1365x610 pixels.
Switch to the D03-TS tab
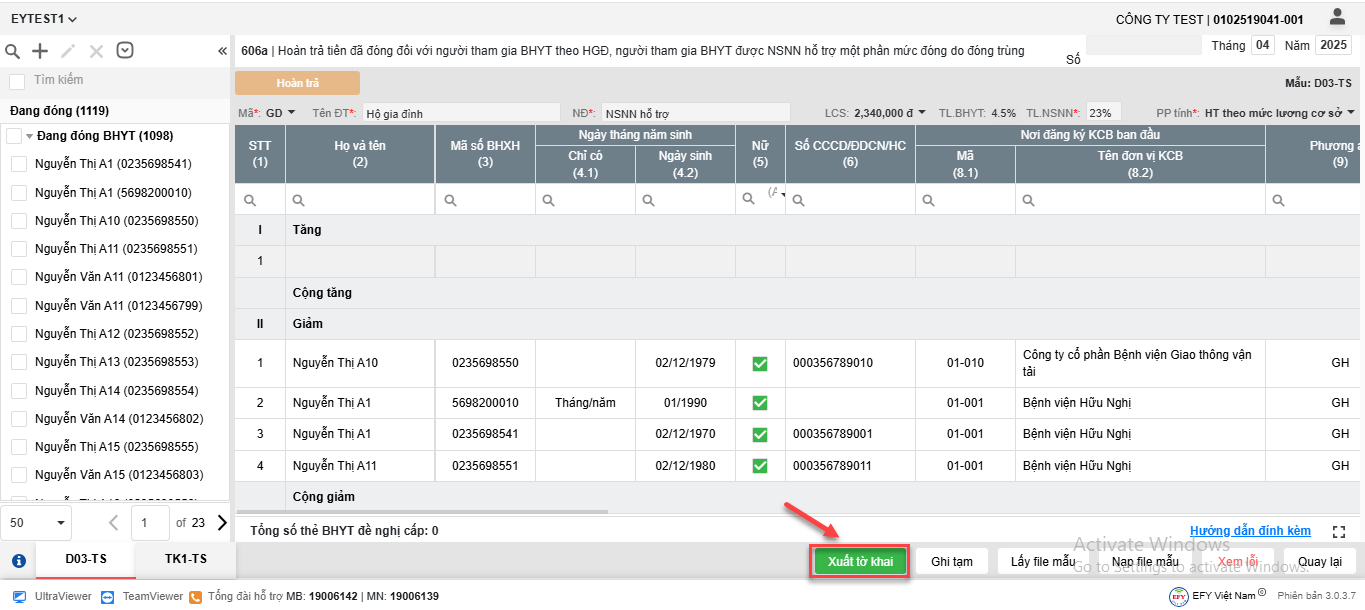tap(86, 559)
